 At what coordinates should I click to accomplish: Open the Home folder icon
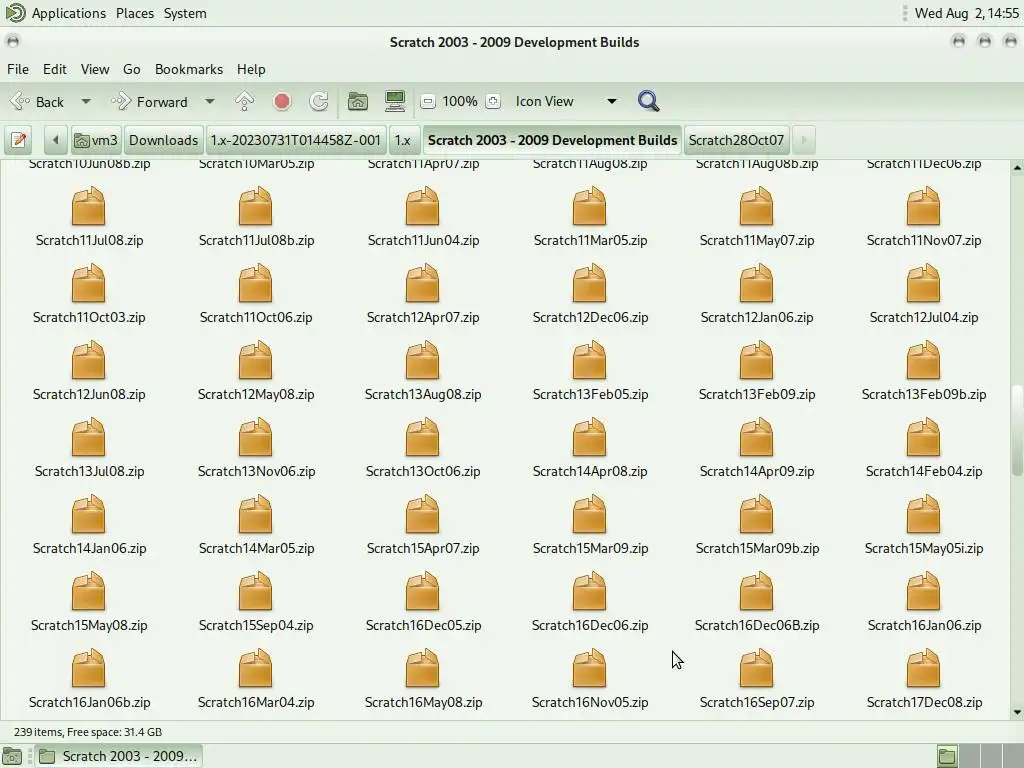[x=357, y=101]
